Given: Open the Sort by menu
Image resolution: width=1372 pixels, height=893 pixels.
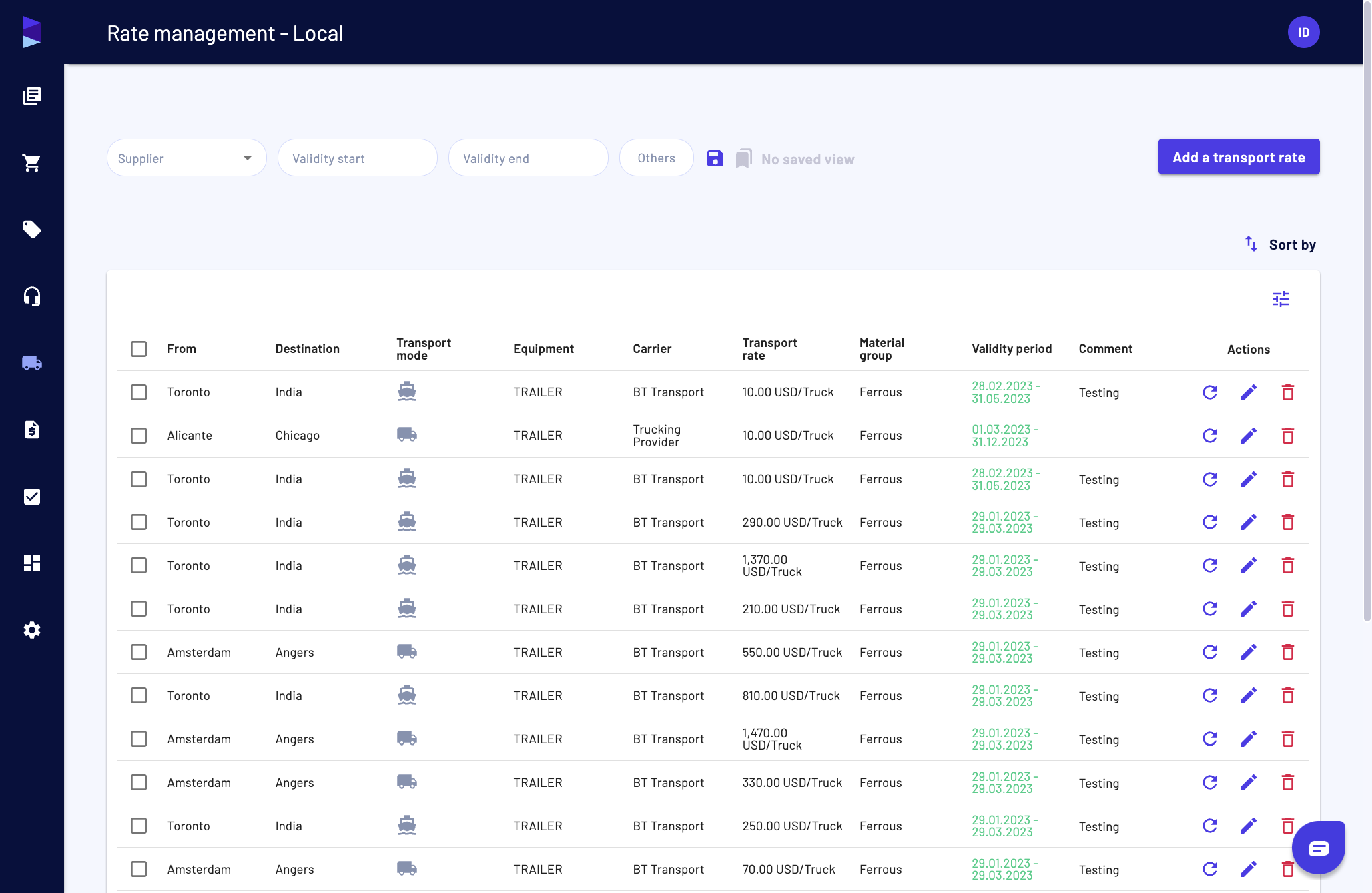Looking at the screenshot, I should click(x=1281, y=245).
